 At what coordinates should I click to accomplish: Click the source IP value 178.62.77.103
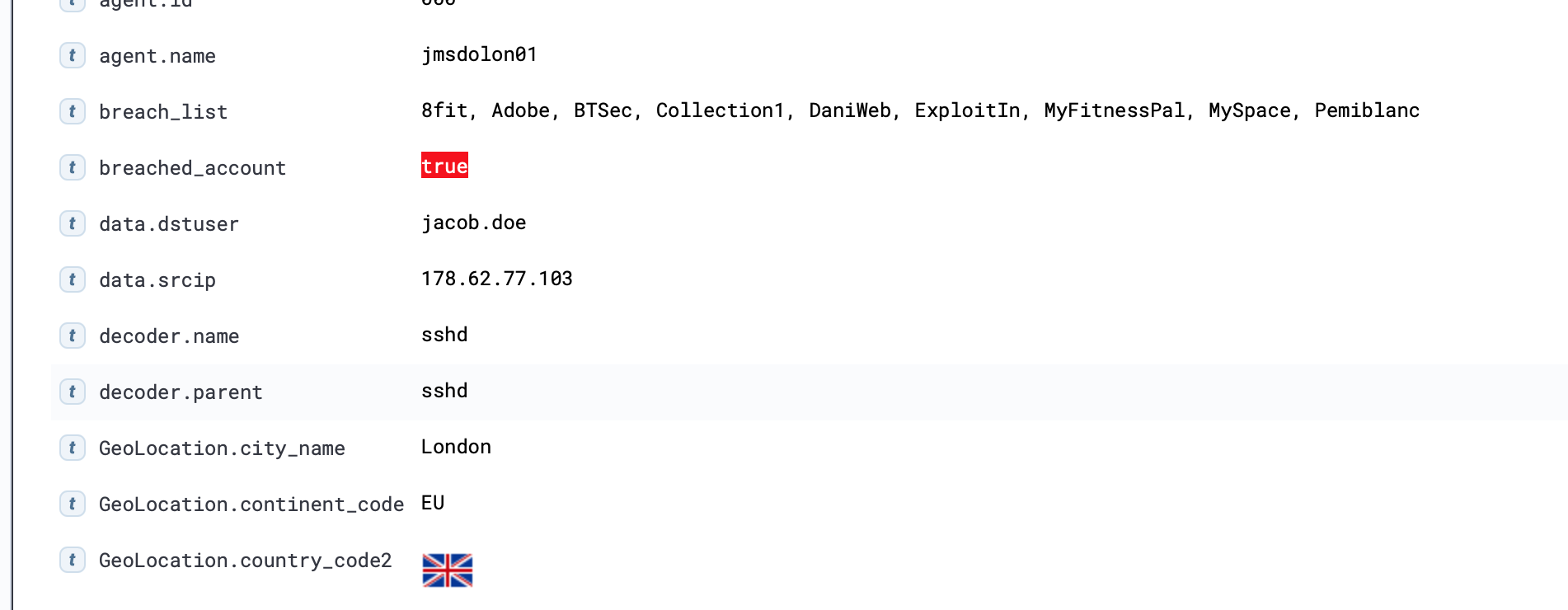[x=496, y=279]
